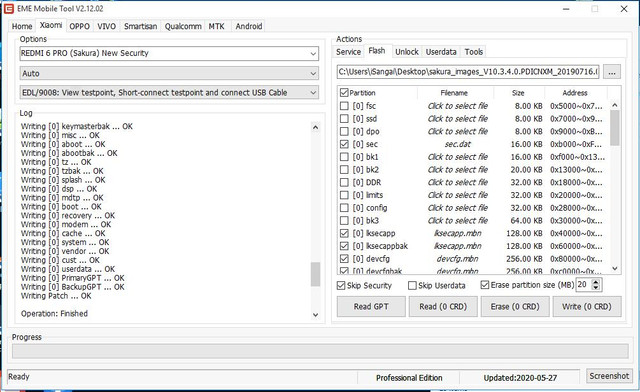Click the EME Mobile Tool app icon
The height and width of the screenshot is (392, 640).
click(x=9, y=8)
